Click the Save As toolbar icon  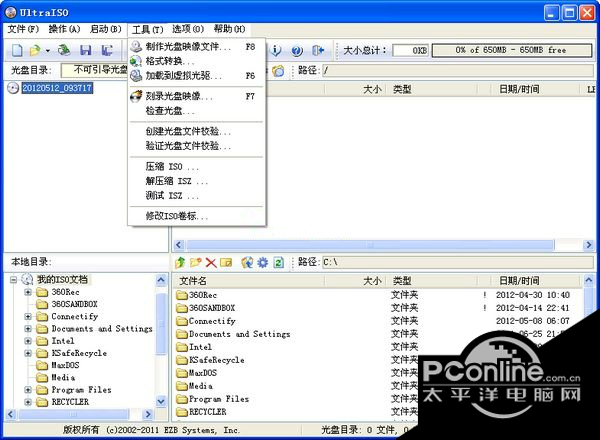[107, 50]
